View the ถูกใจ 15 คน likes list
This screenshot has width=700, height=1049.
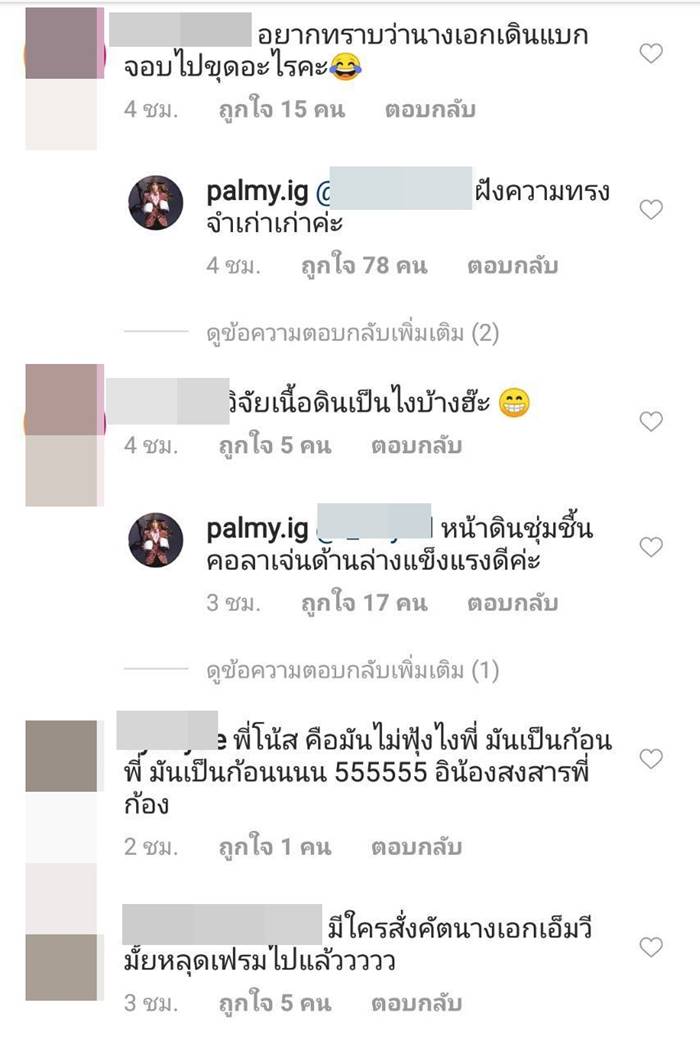[x=282, y=109]
